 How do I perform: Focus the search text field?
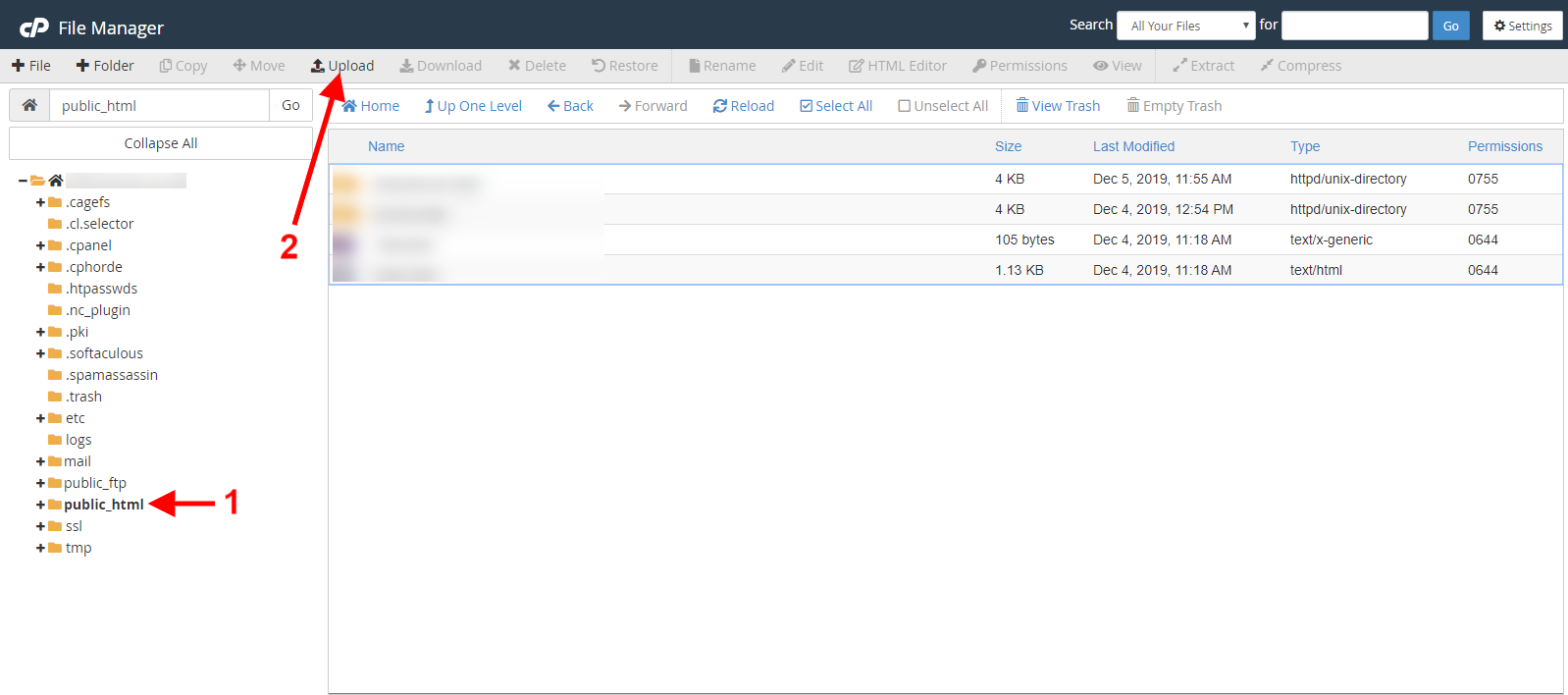[1355, 26]
